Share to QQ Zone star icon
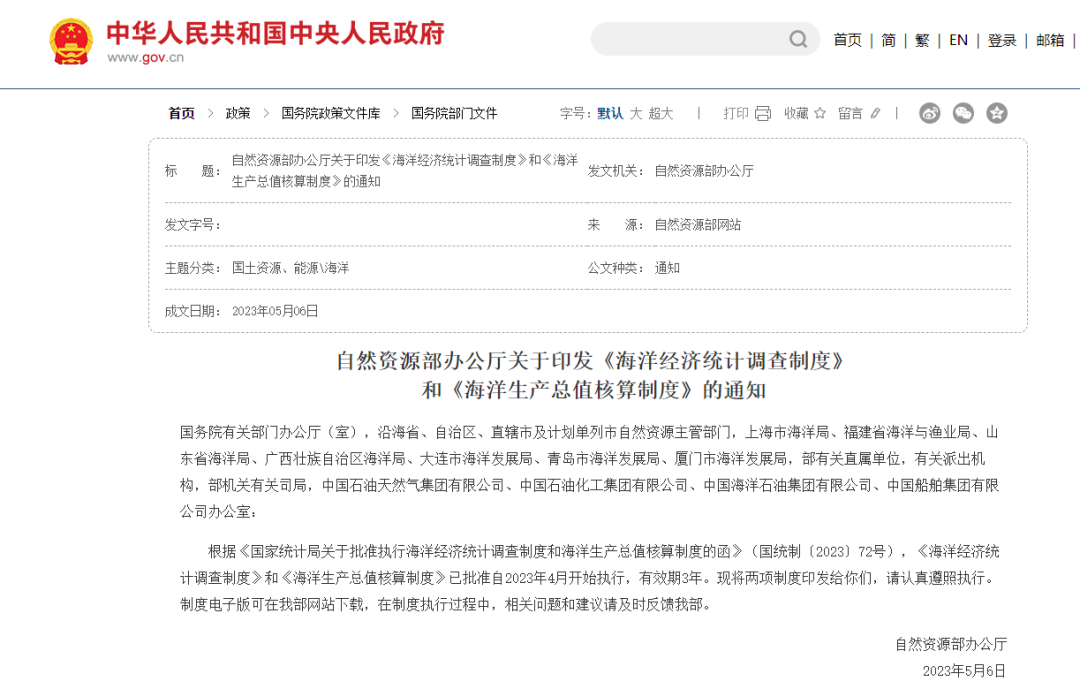The height and width of the screenshot is (689, 1080). [996, 113]
